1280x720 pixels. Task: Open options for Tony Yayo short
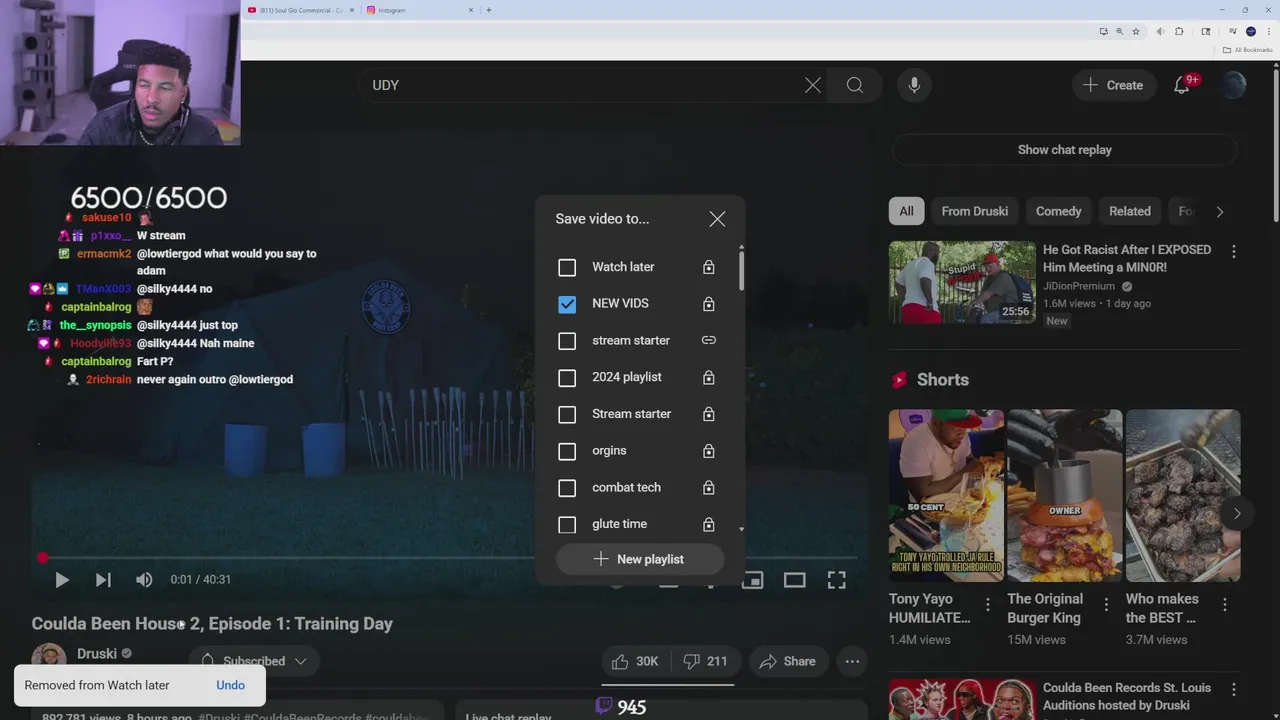pyautogui.click(x=987, y=604)
